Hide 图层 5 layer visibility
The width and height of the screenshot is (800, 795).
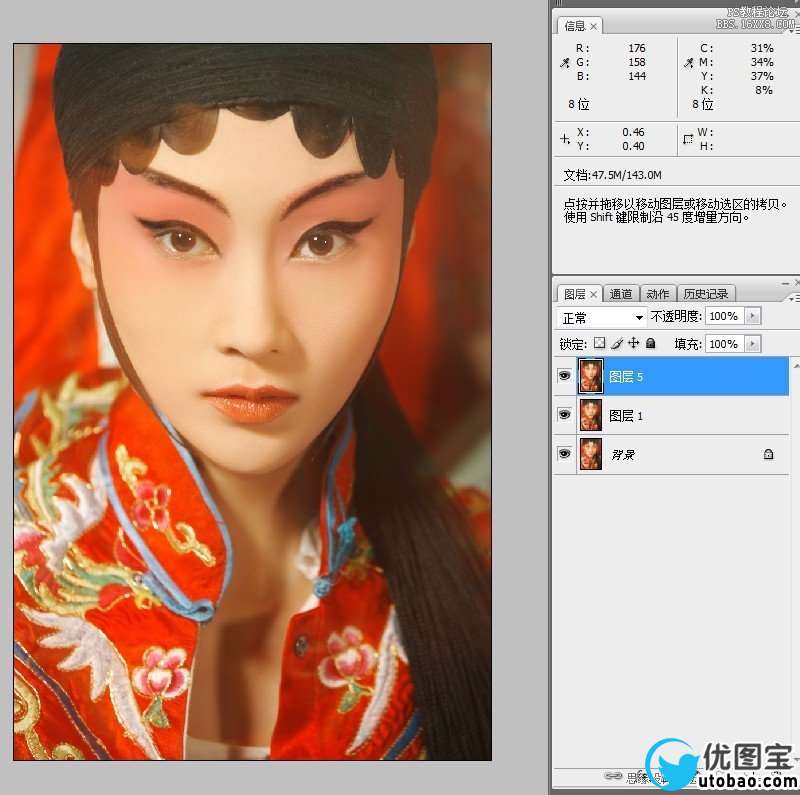(x=564, y=376)
